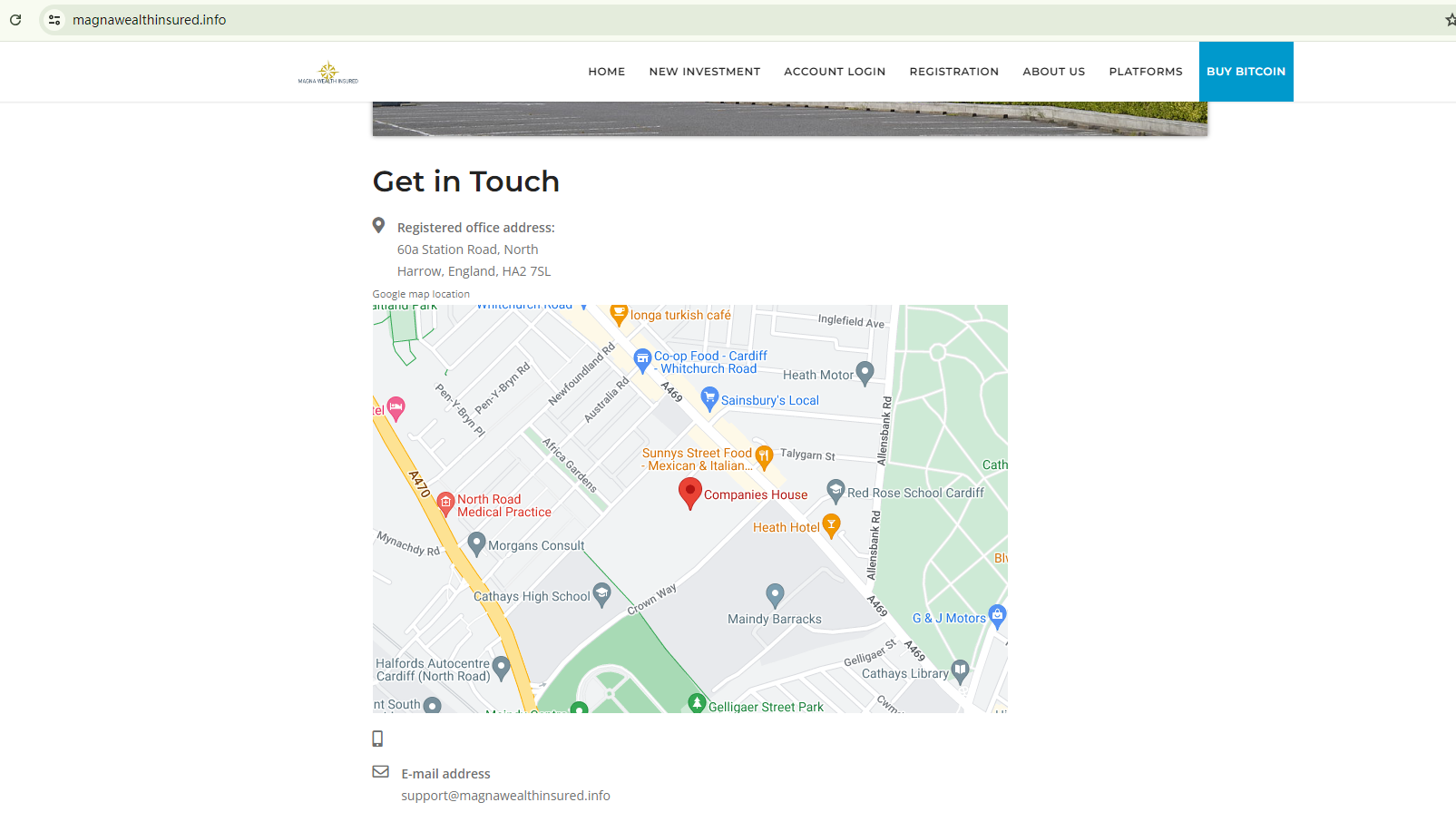Click the 'Google map location' caption

[x=421, y=294]
